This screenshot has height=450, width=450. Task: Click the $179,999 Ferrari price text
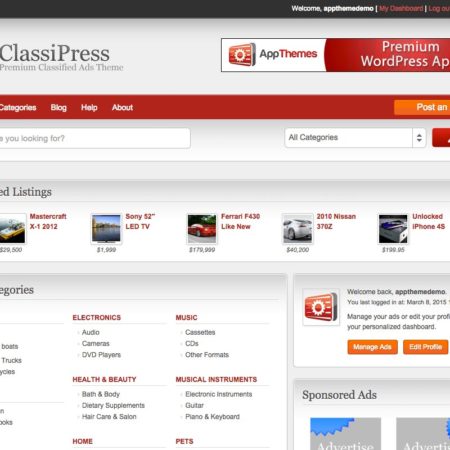(202, 250)
